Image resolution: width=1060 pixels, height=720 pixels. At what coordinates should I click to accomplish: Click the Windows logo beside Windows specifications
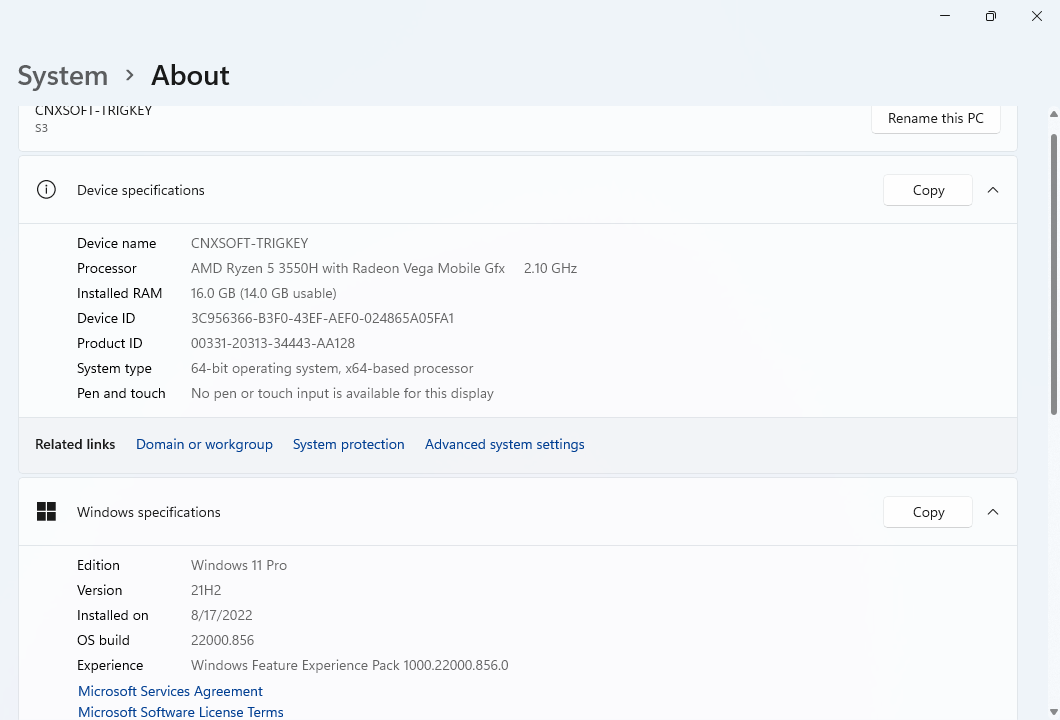click(x=46, y=512)
